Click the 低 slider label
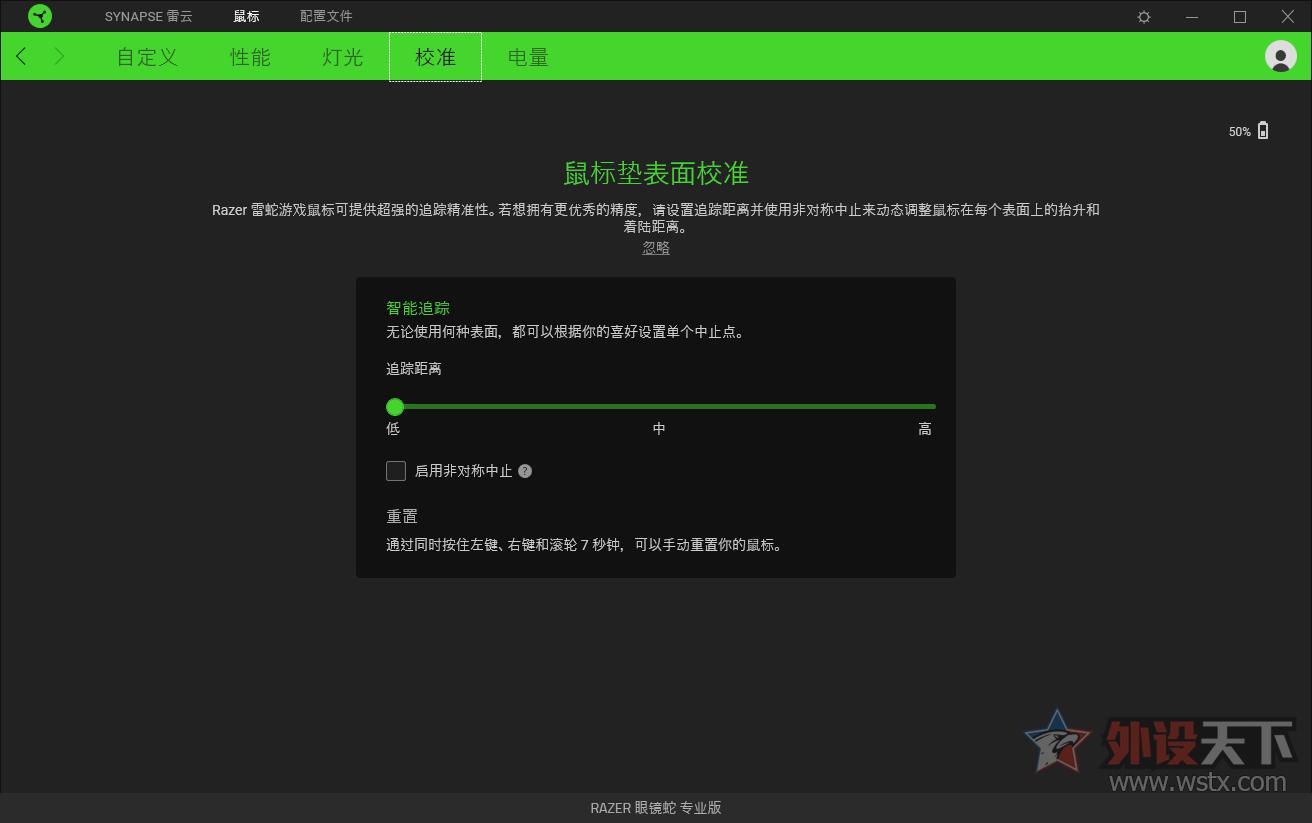Image resolution: width=1312 pixels, height=823 pixels. (393, 429)
